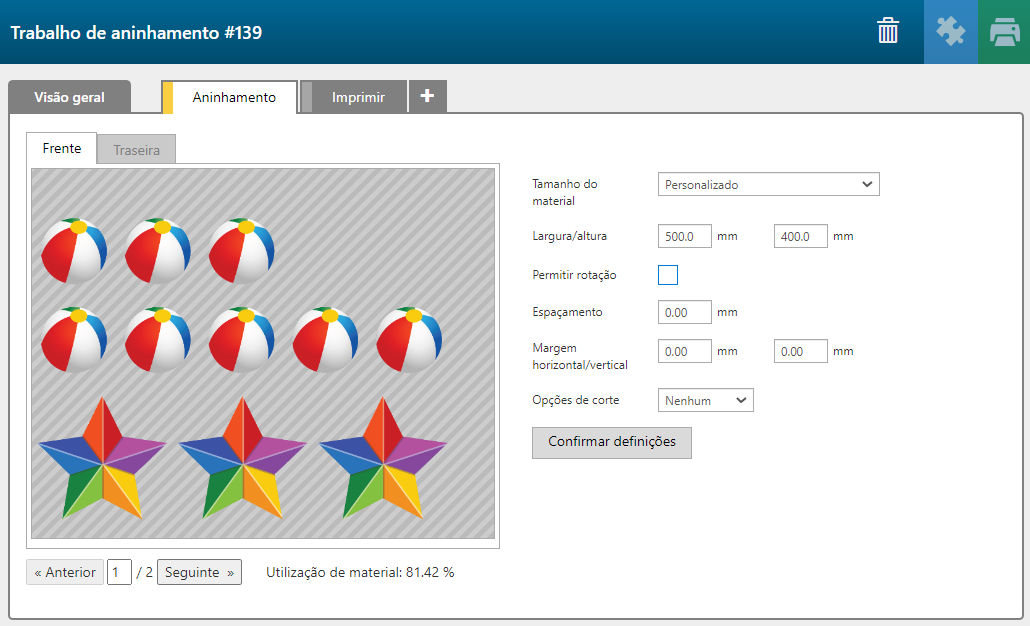Screen dimensions: 1030x626
Task: Click the current page number field
Action: (x=119, y=572)
